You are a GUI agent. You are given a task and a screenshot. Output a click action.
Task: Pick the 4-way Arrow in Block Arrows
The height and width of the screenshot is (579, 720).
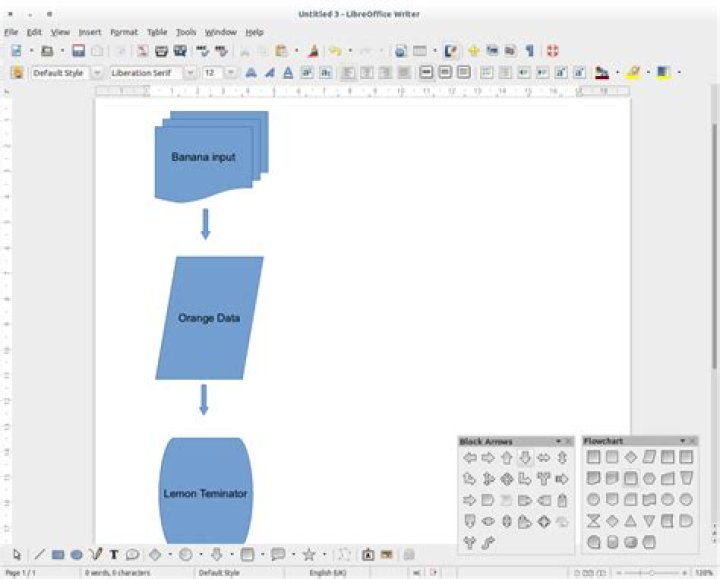[506, 479]
